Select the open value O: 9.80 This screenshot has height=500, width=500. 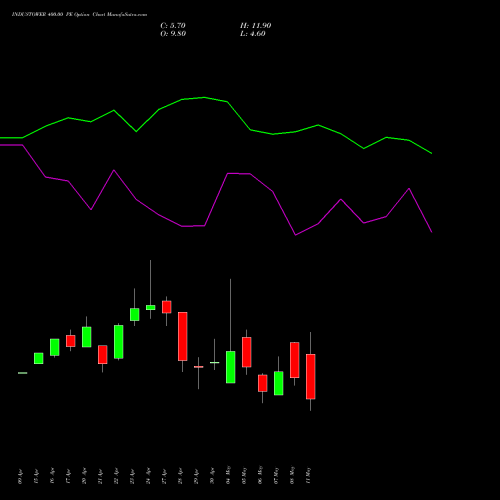173,34
